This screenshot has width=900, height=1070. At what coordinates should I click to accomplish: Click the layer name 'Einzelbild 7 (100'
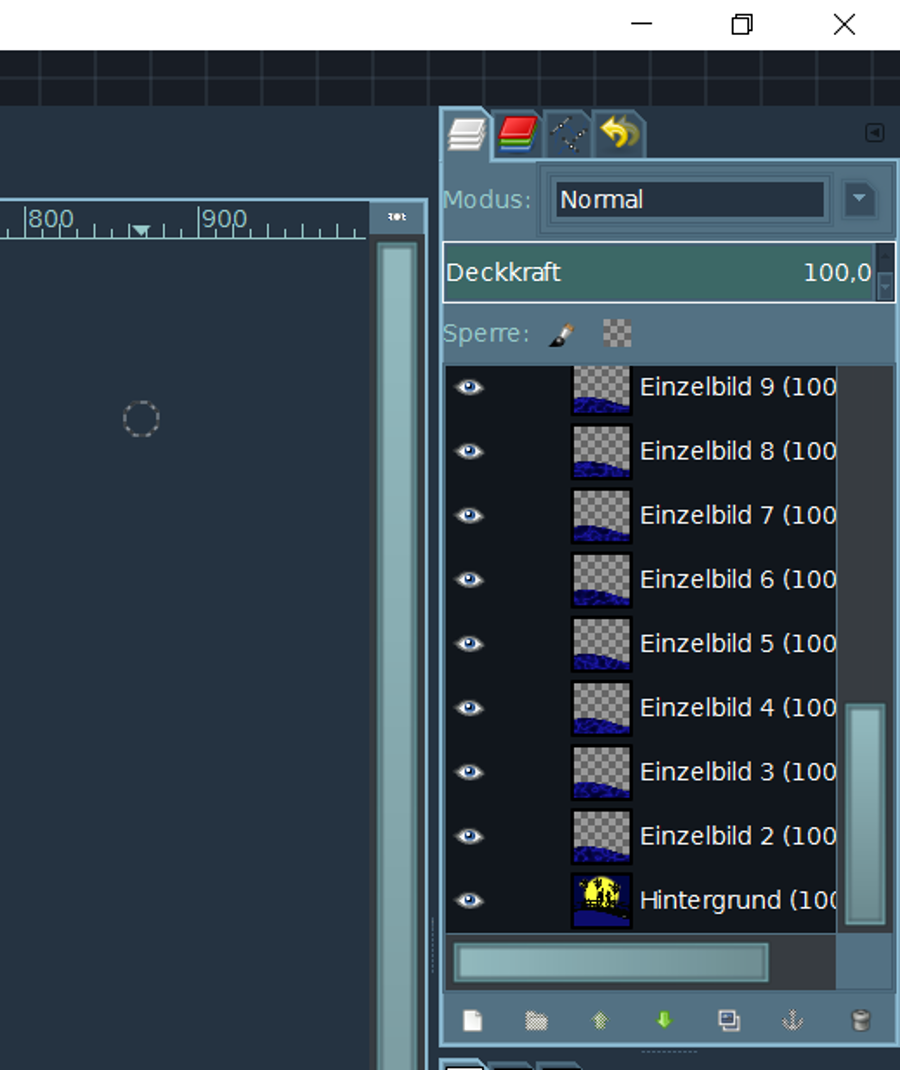pos(738,515)
